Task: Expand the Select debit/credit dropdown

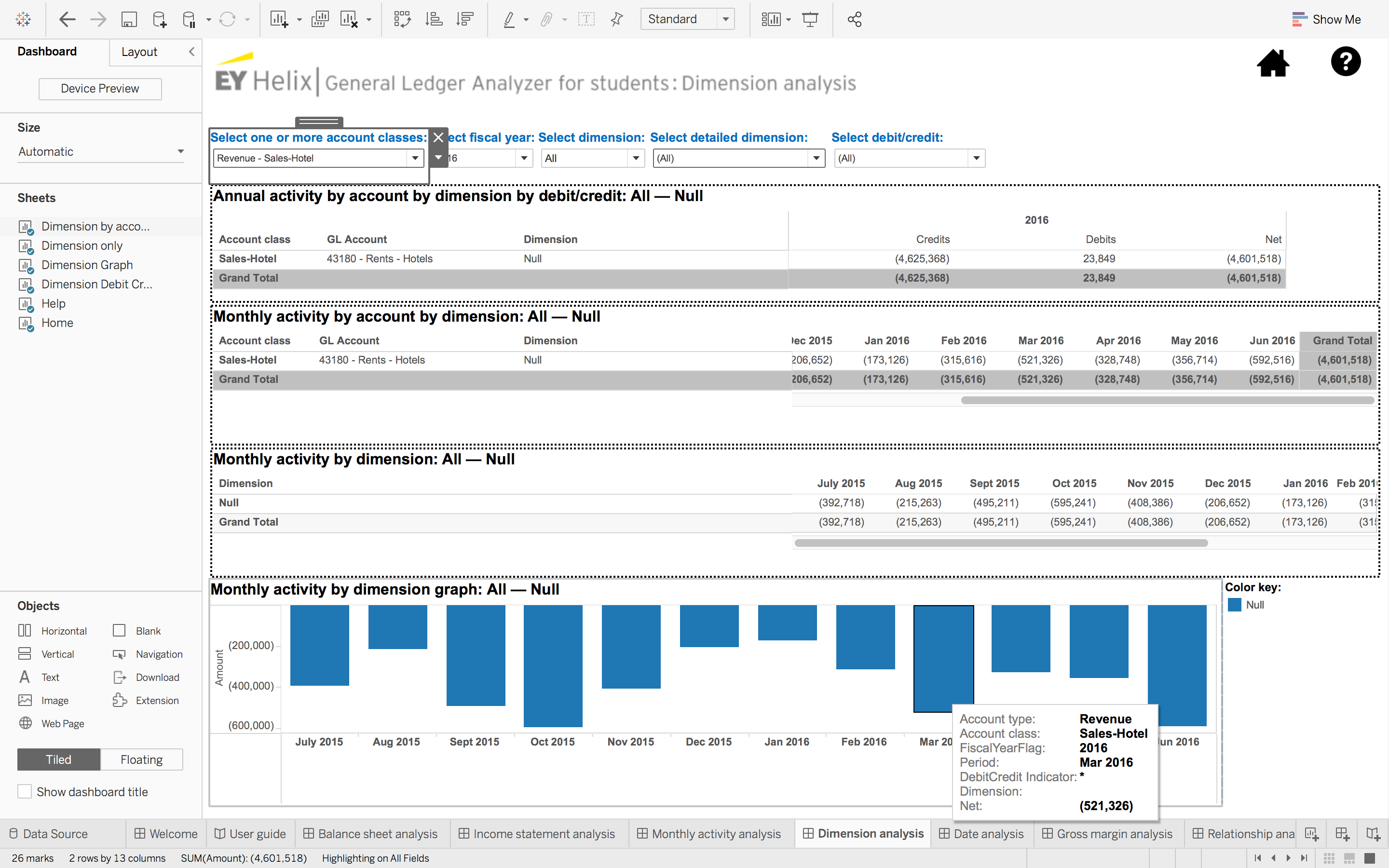Action: [976, 159]
